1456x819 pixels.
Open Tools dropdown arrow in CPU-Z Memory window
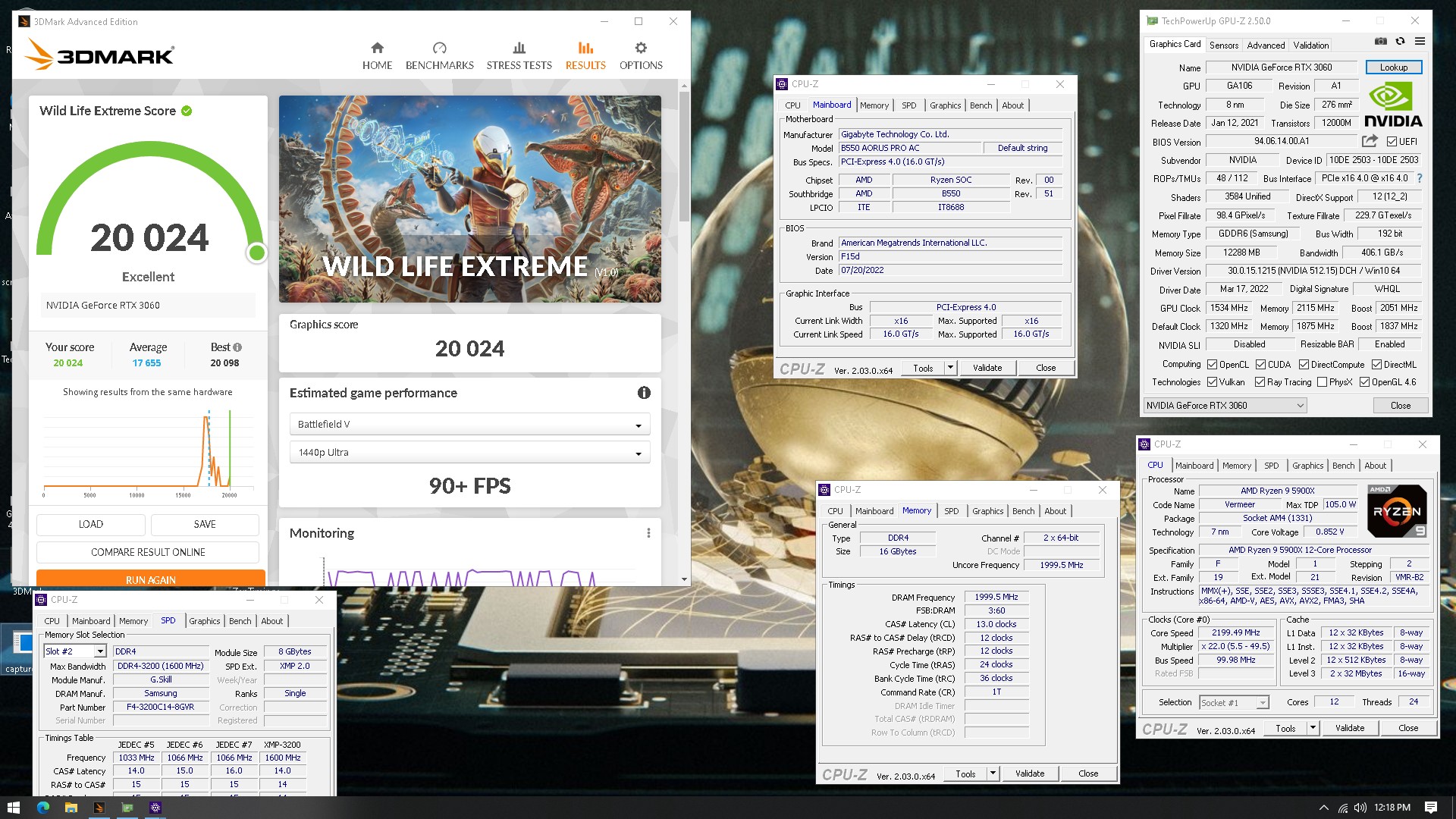(992, 773)
